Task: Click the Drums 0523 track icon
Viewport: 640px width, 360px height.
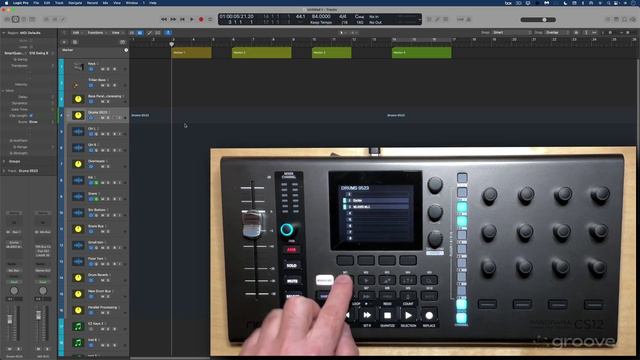Action: [x=78, y=116]
